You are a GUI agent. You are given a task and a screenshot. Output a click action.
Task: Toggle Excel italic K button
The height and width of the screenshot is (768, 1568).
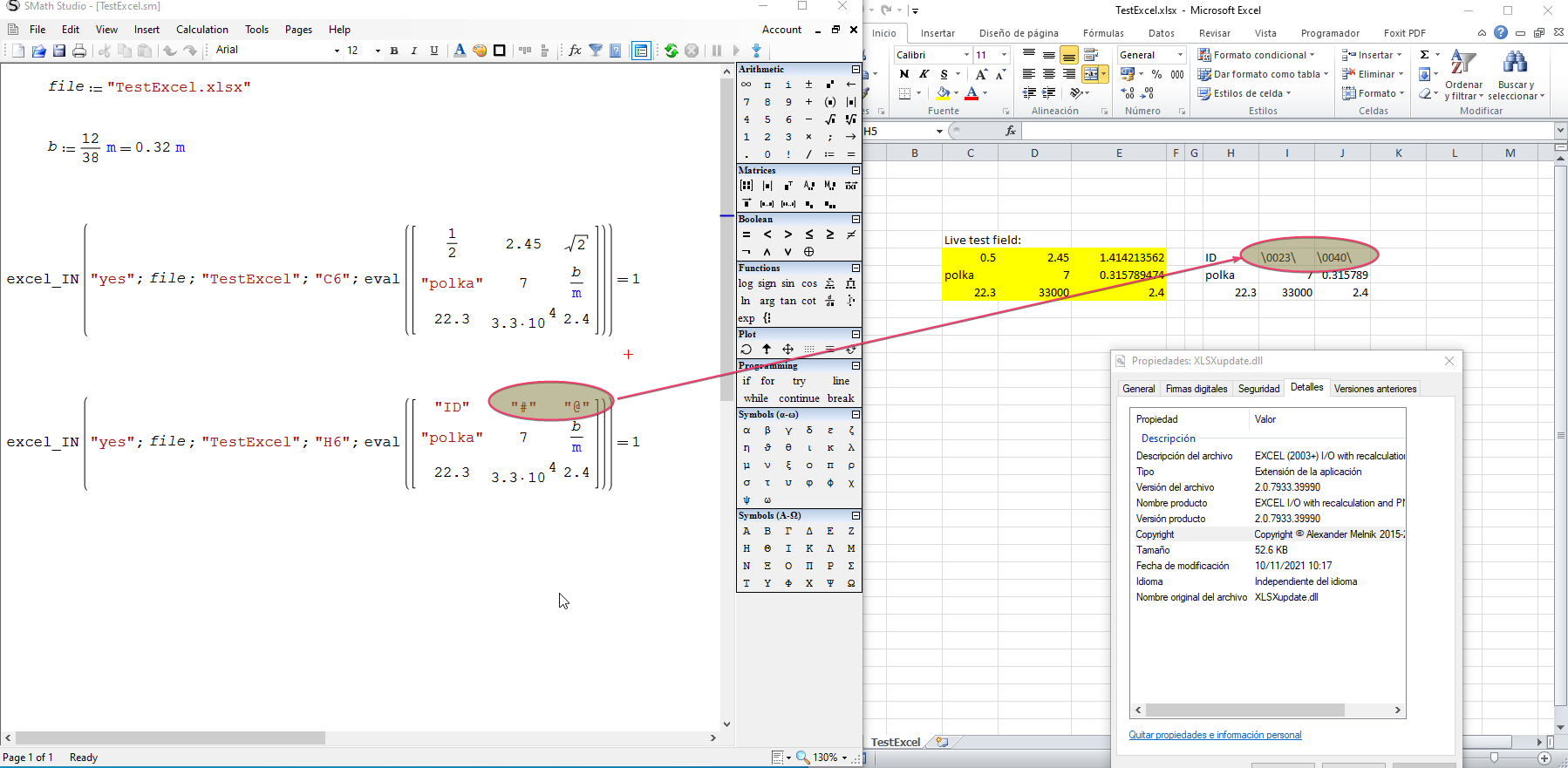click(x=924, y=74)
